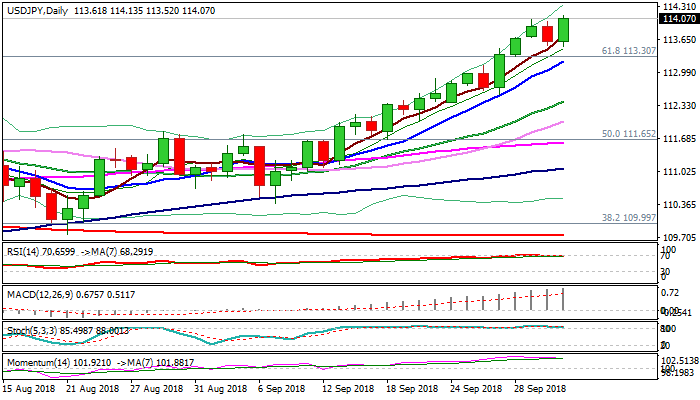Click the 111.025 price axis label
The image size is (700, 400).
pos(679,172)
